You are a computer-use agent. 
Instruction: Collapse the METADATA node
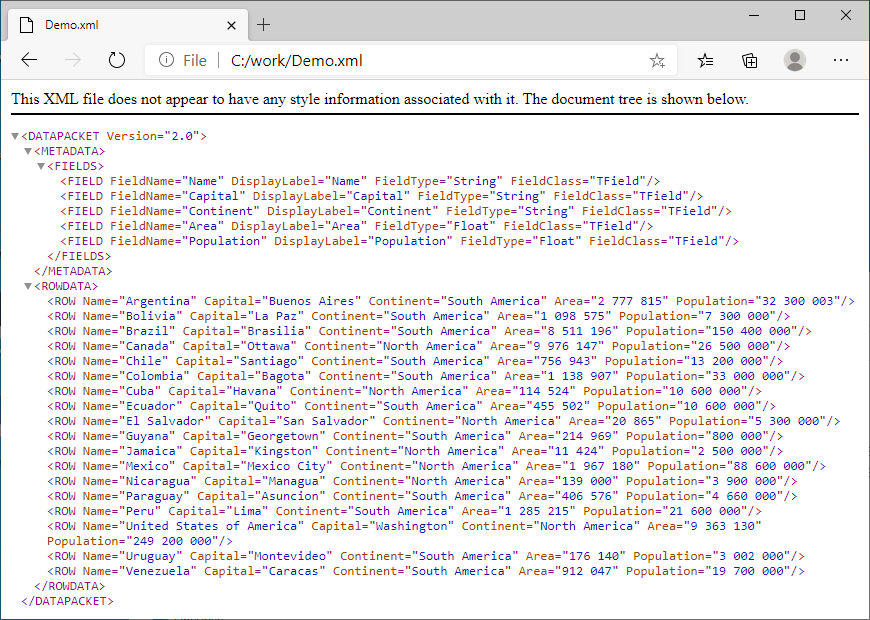click(28, 151)
